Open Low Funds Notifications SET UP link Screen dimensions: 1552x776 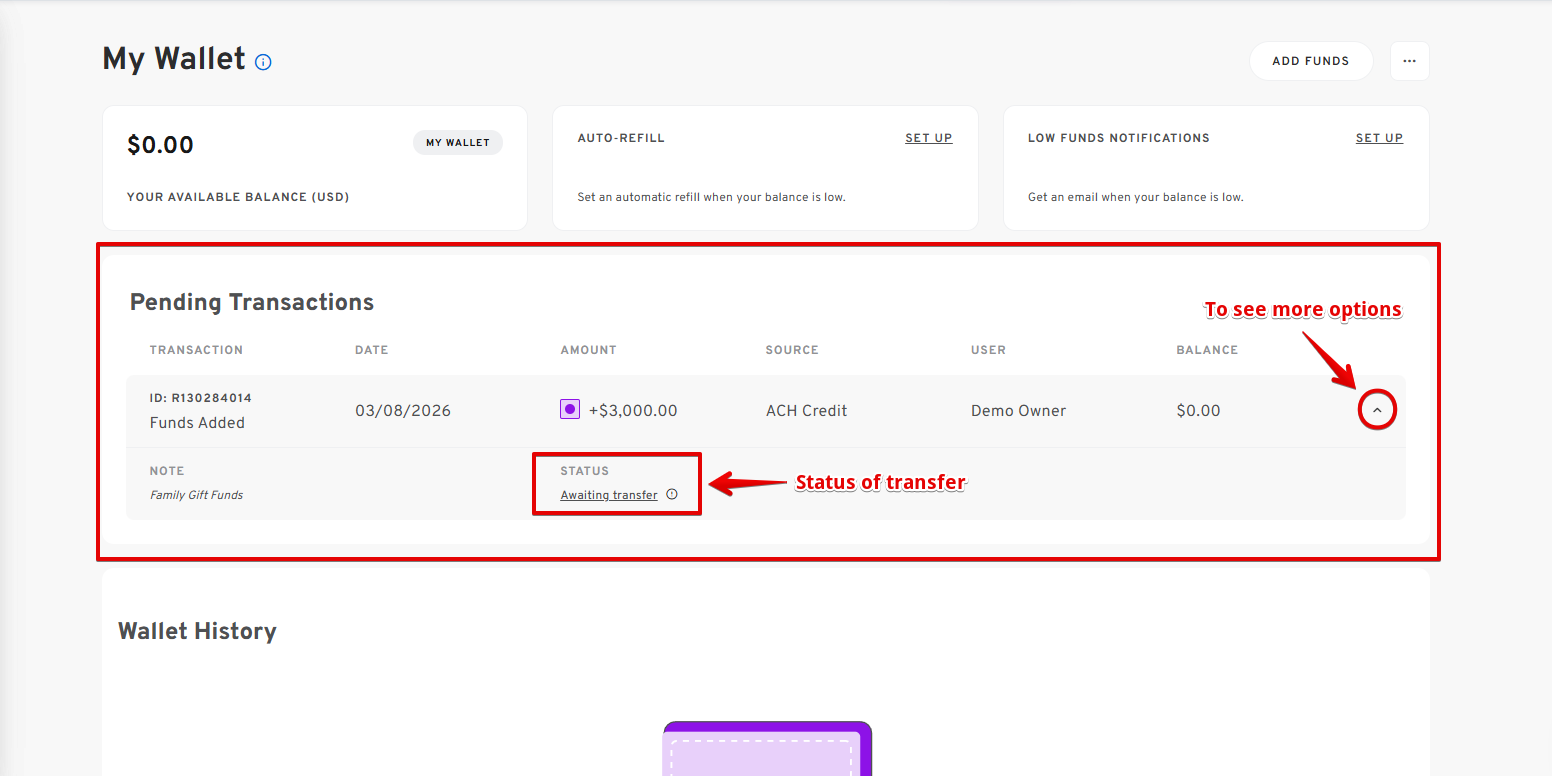click(x=1379, y=138)
